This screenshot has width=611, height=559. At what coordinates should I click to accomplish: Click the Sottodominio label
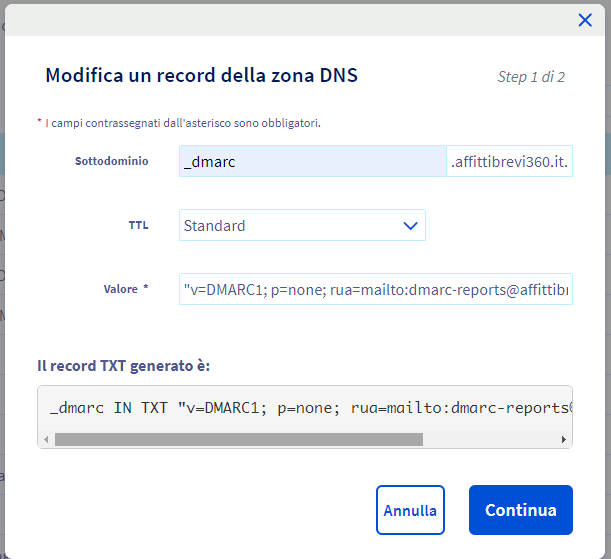pos(111,161)
